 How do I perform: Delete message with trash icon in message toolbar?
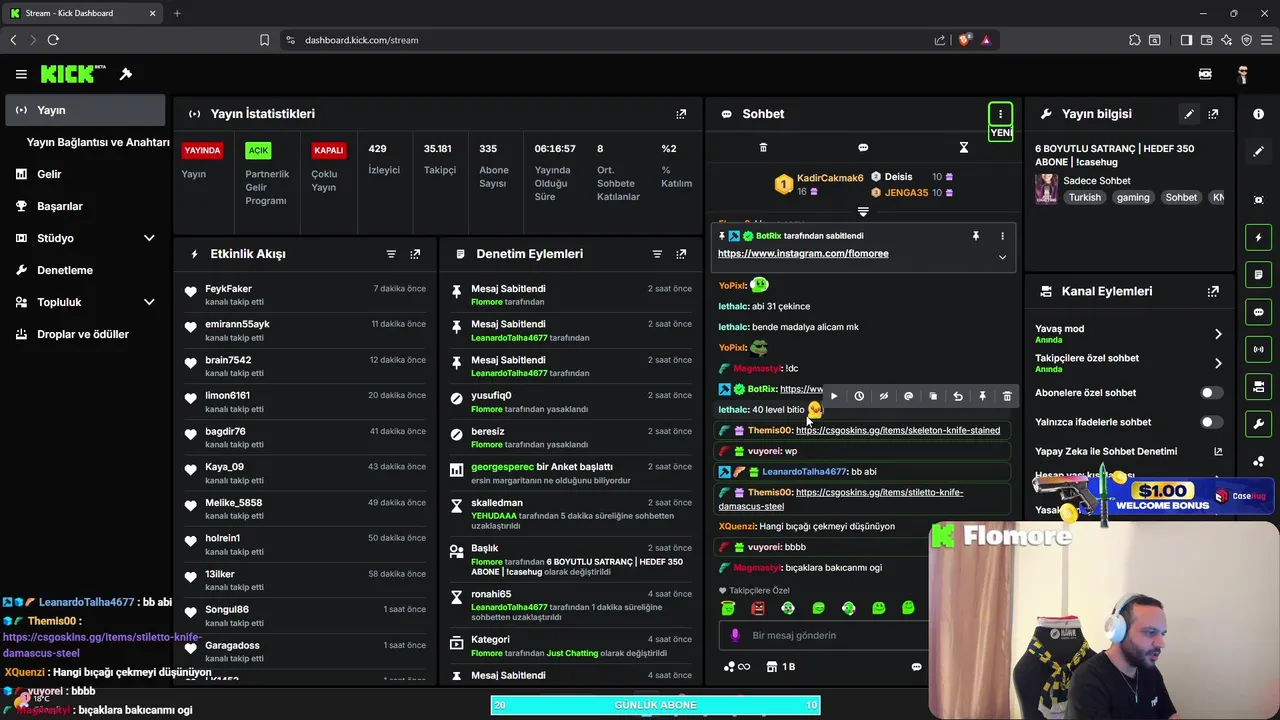click(x=1007, y=396)
